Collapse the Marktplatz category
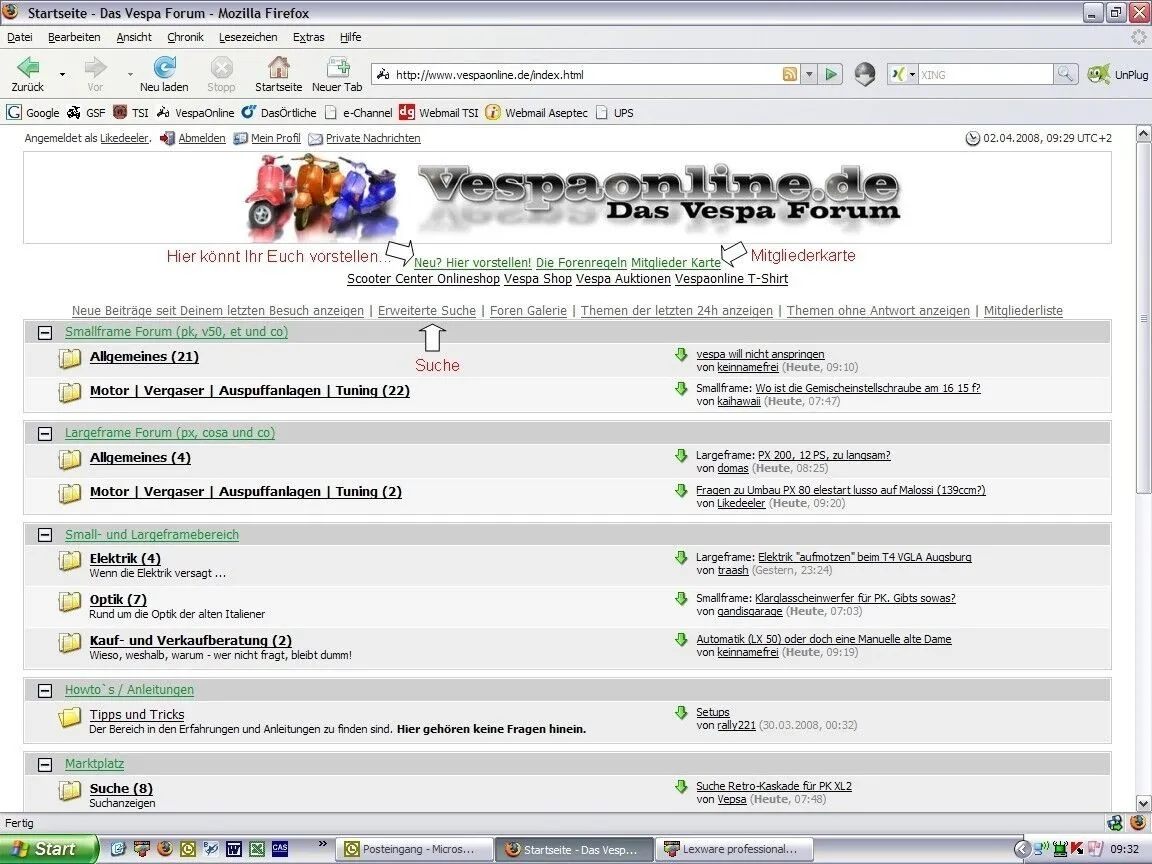Viewport: 1152px width, 864px height. 45,764
